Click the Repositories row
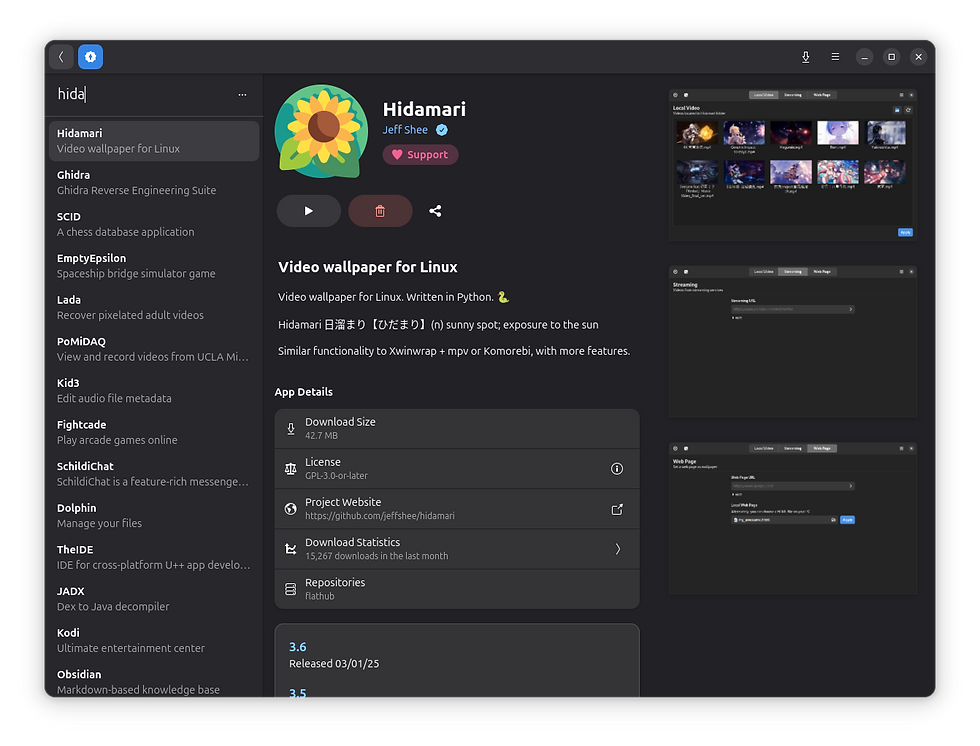The image size is (980, 746). point(457,589)
